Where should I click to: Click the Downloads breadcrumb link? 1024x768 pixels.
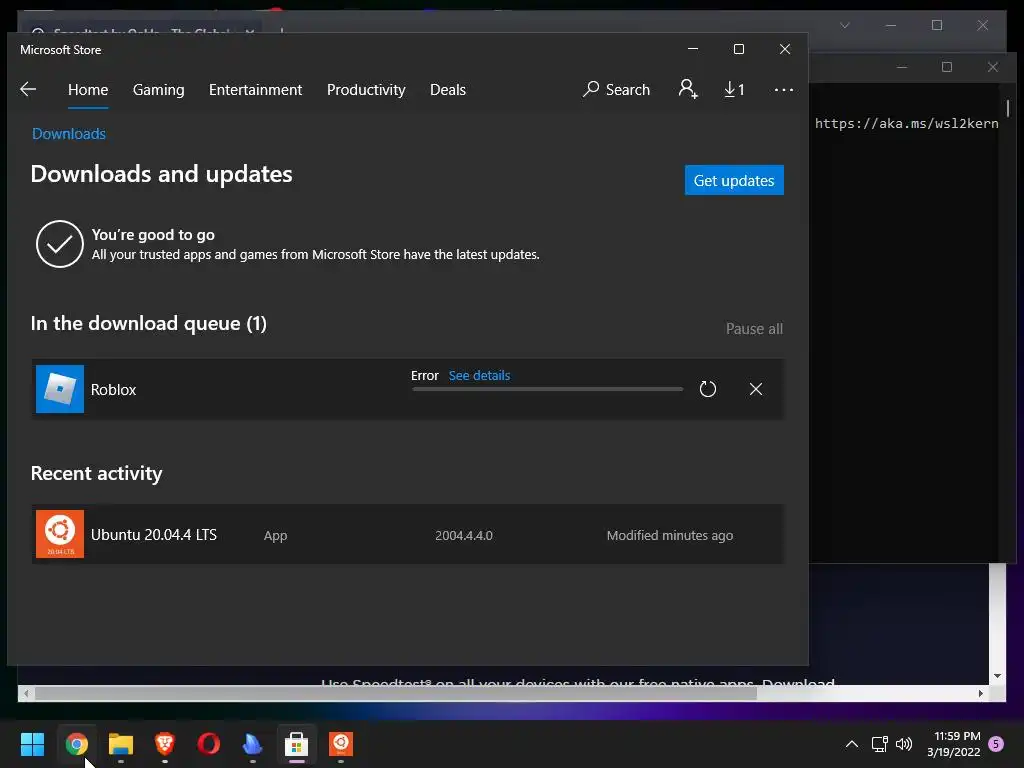[69, 134]
